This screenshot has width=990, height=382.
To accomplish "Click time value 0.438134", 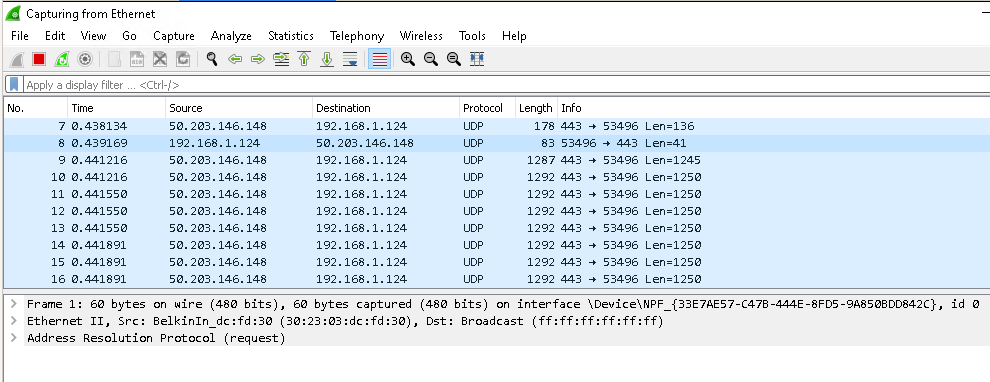I will pyautogui.click(x=99, y=126).
